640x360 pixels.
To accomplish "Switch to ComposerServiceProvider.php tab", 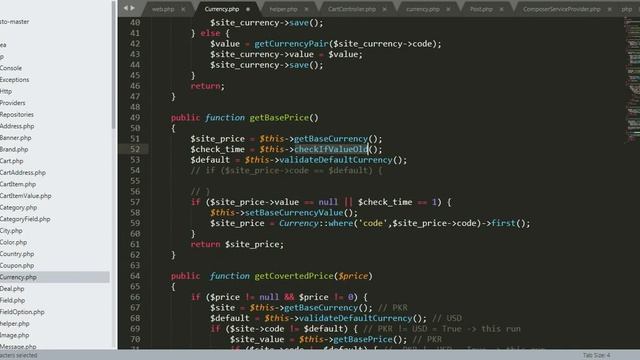I will tap(562, 9).
